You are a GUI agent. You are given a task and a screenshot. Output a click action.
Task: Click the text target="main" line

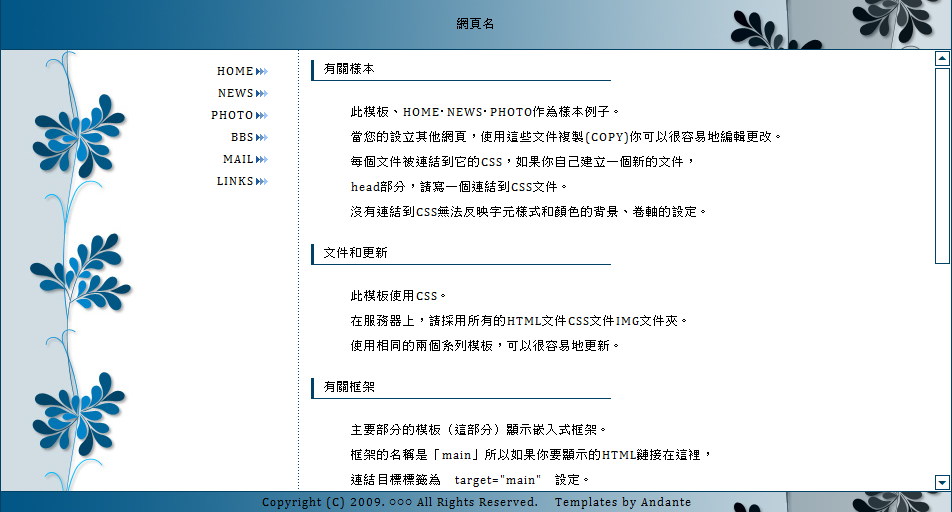(470, 480)
